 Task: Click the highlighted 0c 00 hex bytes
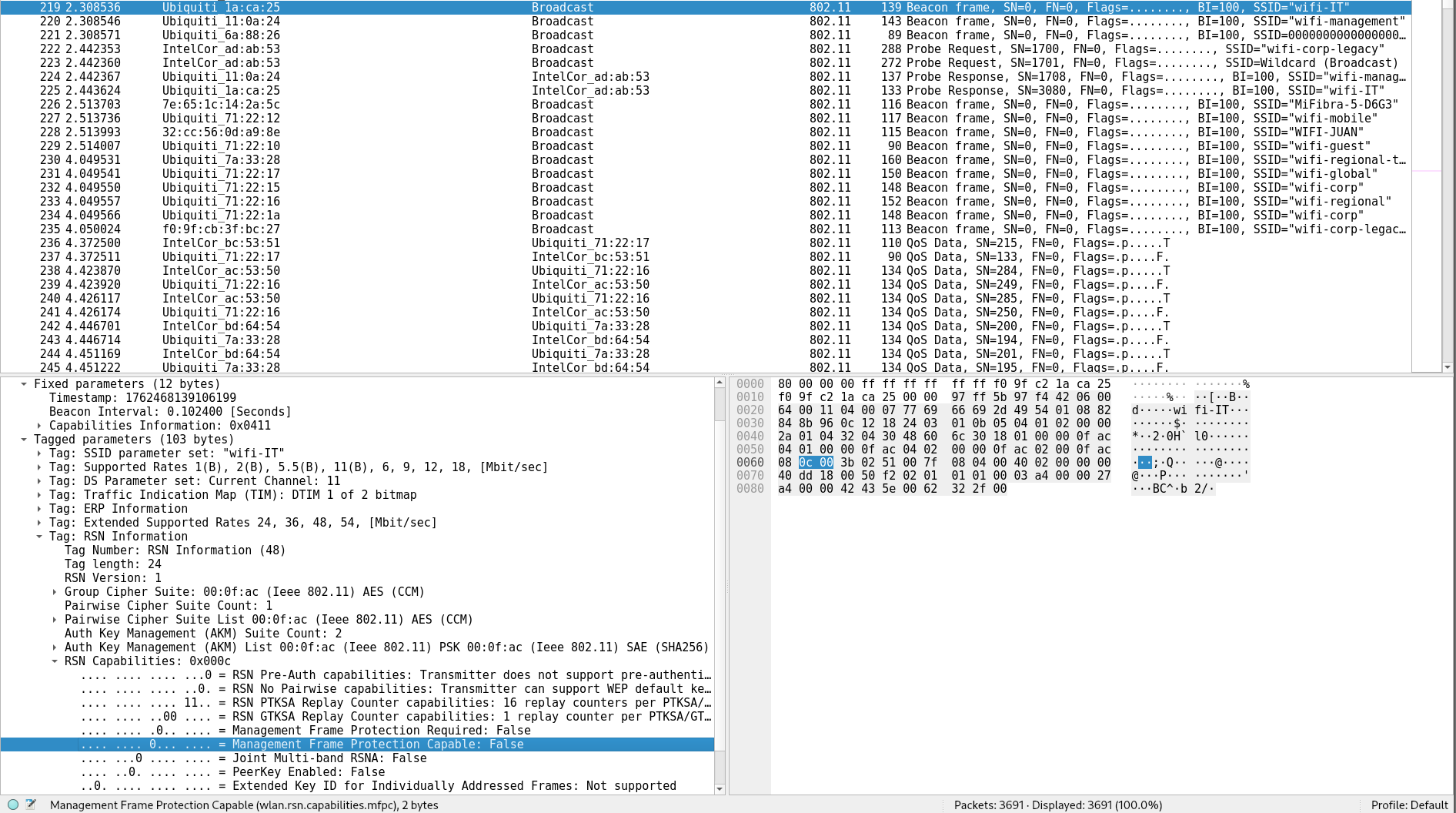tap(816, 463)
